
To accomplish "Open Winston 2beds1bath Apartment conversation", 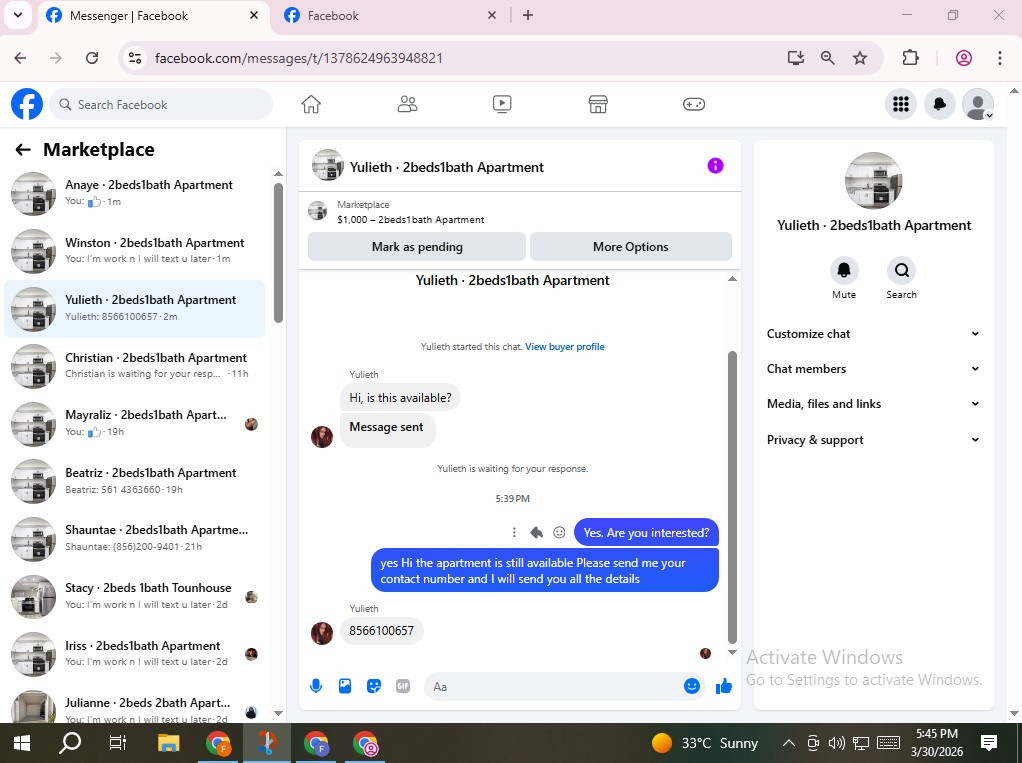I will [135, 251].
